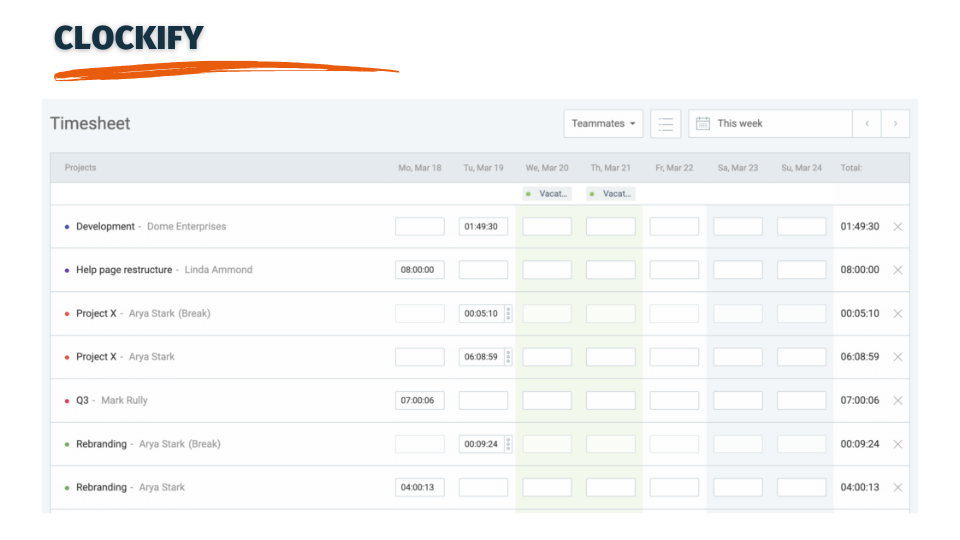Click Saturday cell in Rebranding Arya Stark row

coord(738,487)
